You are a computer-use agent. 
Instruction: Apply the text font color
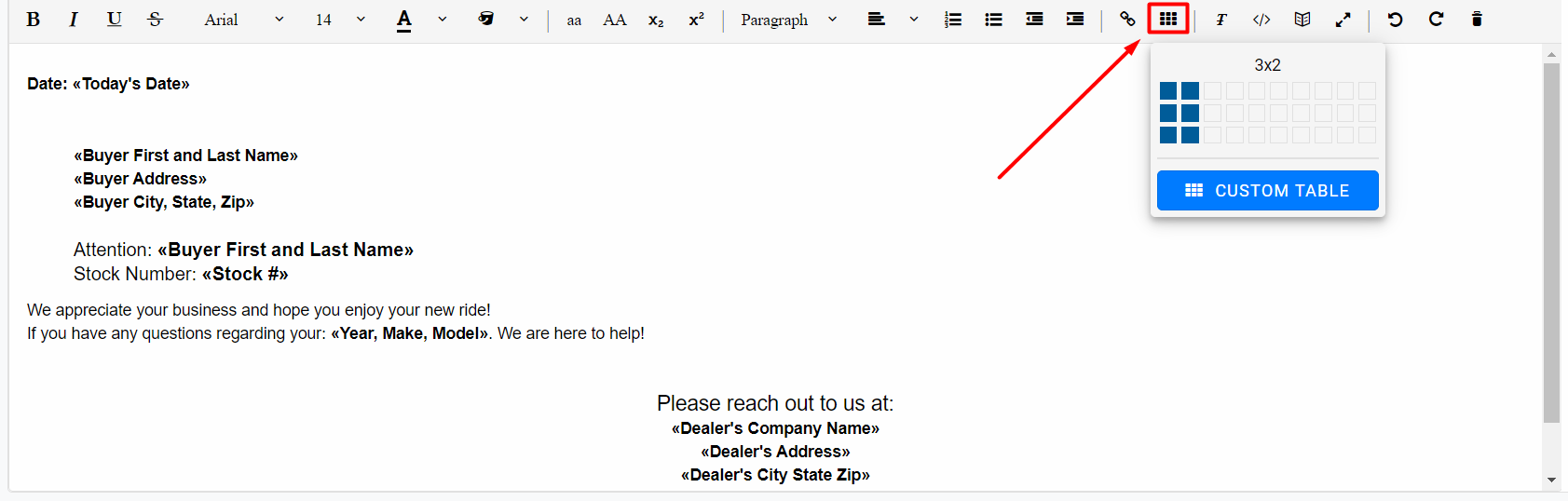[404, 20]
